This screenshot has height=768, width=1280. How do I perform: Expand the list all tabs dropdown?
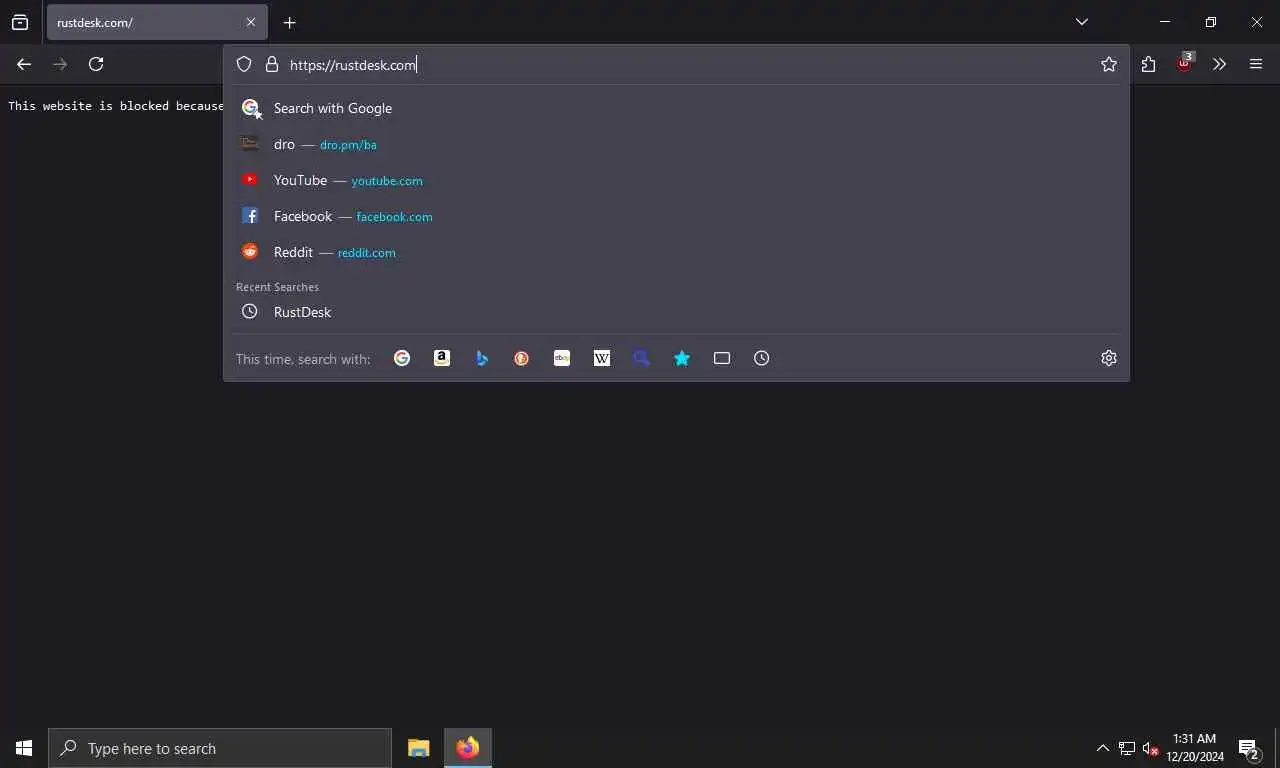click(1082, 22)
